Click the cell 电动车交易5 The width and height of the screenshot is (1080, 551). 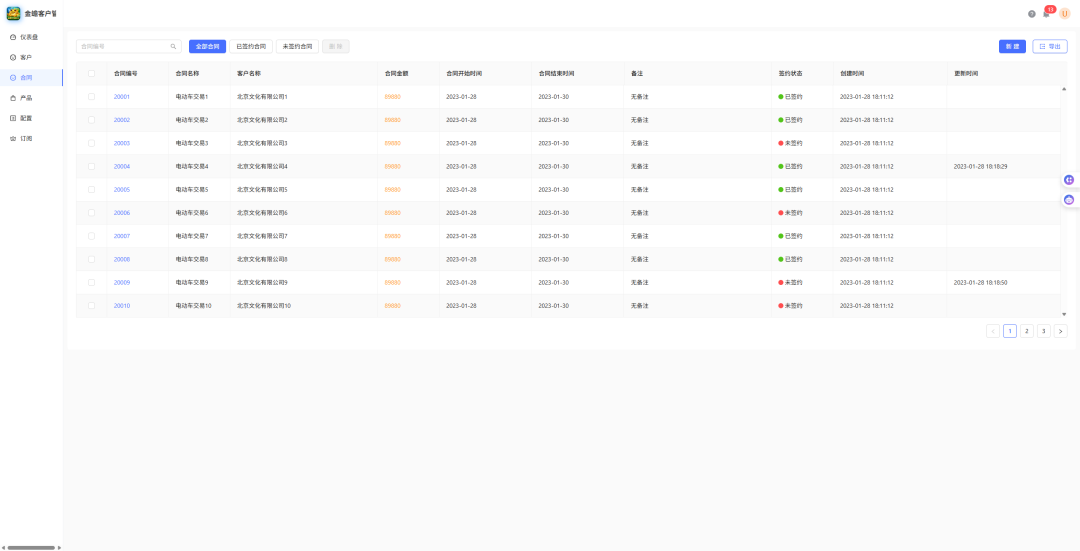(192, 189)
